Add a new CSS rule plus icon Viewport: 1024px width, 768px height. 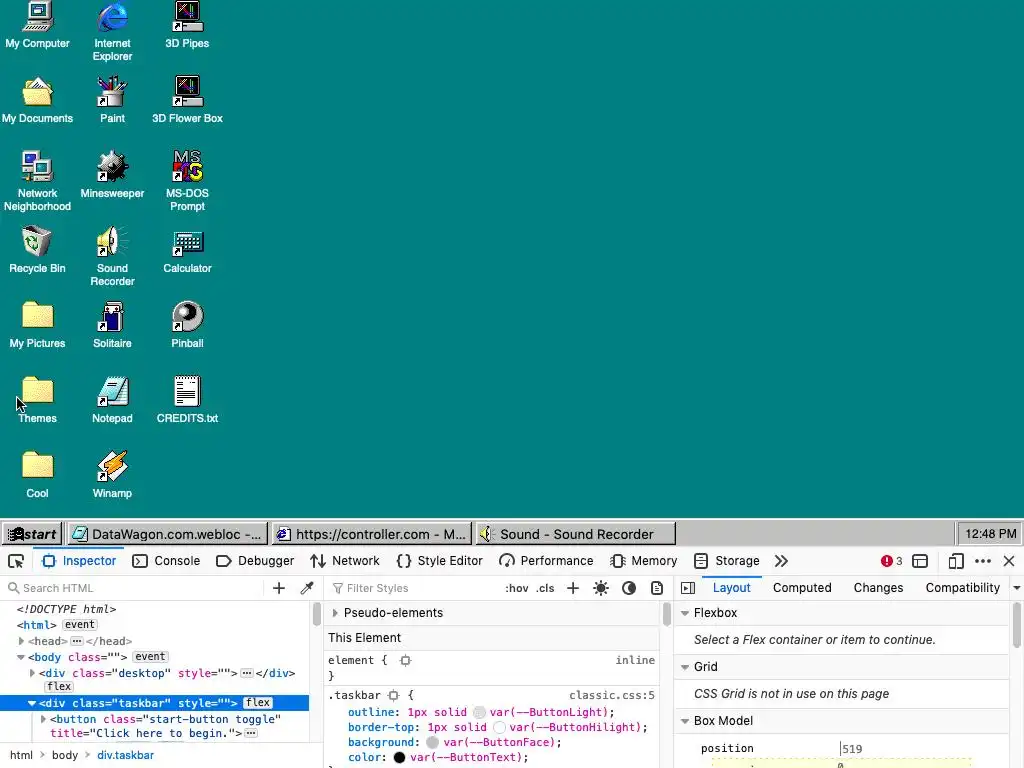tap(573, 588)
